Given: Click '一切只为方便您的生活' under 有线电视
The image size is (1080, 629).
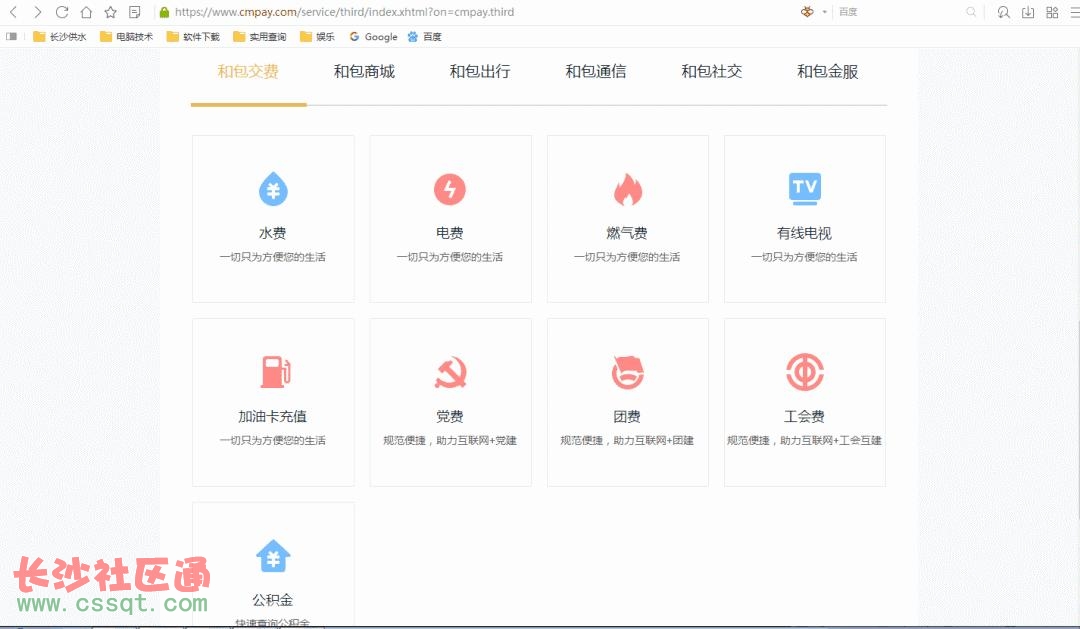Looking at the screenshot, I should 804,257.
